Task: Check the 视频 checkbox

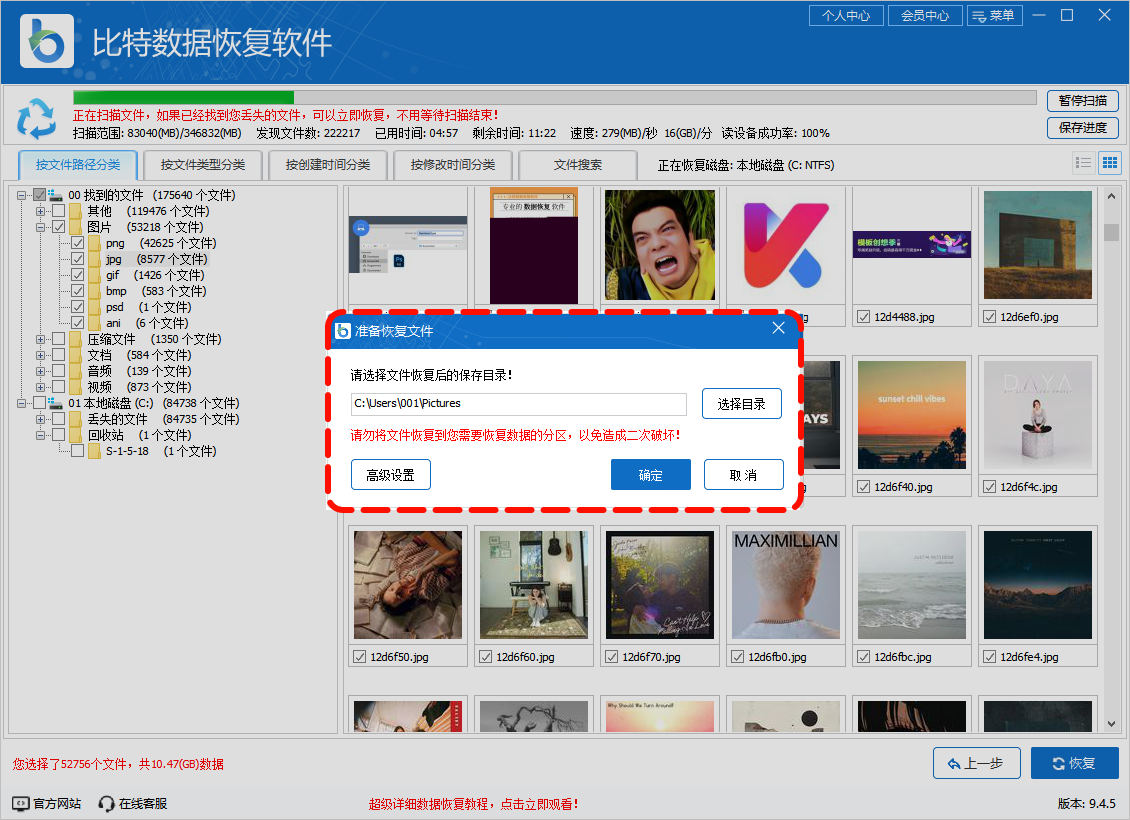Action: (x=59, y=387)
